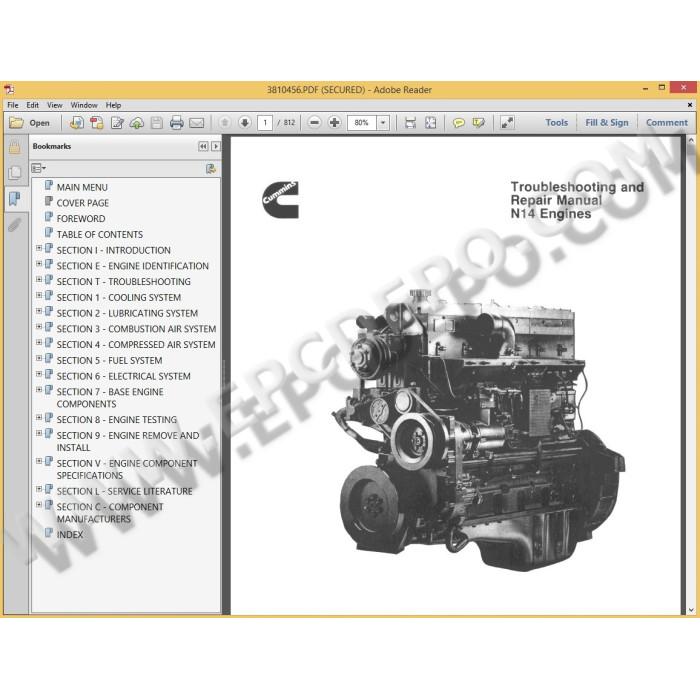The image size is (700, 700).
Task: Click the Bookmarks panel icon in sidebar
Action: click(x=15, y=199)
